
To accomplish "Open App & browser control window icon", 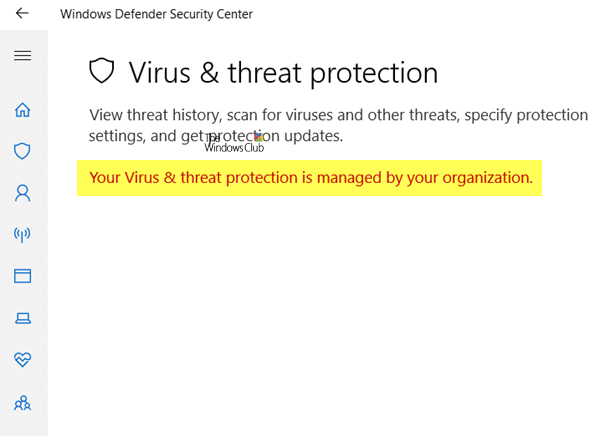I will pyautogui.click(x=22, y=276).
